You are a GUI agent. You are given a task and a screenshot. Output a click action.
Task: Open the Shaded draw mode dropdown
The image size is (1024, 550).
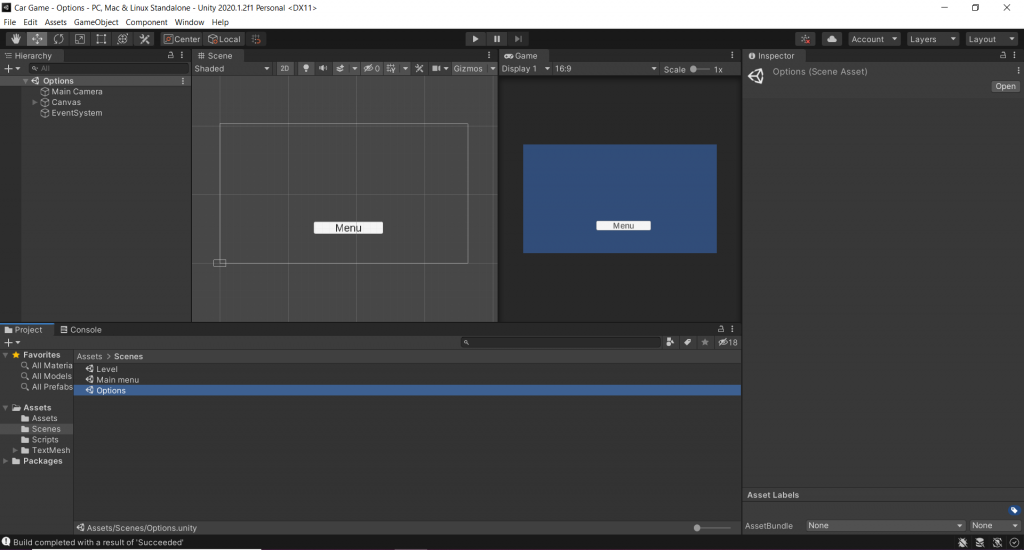point(232,69)
